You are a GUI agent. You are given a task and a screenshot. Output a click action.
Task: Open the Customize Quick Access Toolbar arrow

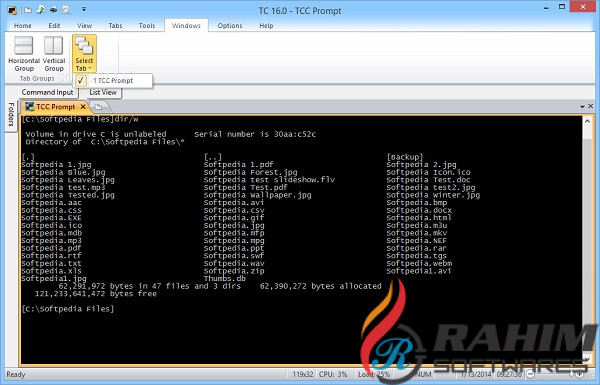84,10
